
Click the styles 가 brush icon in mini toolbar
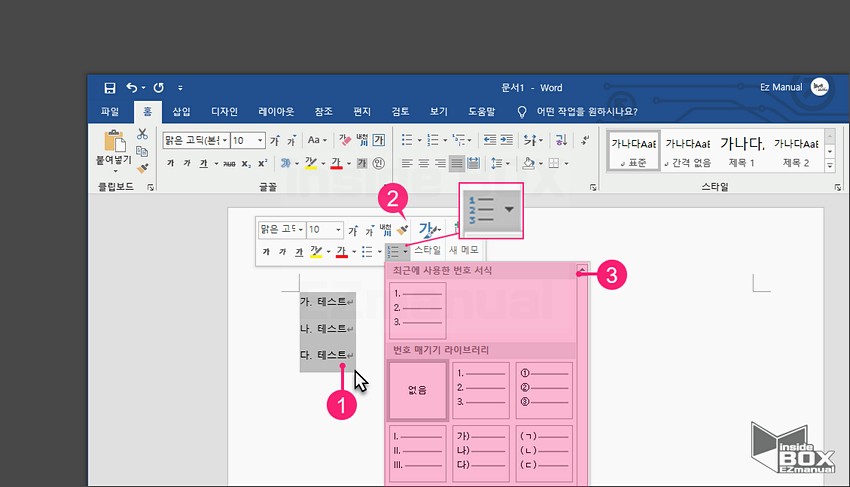(x=428, y=230)
